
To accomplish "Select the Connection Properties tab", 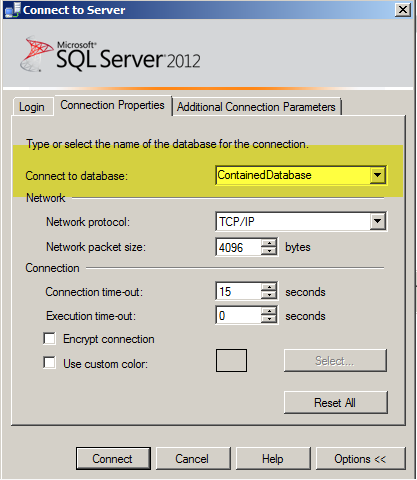I will 113,105.
